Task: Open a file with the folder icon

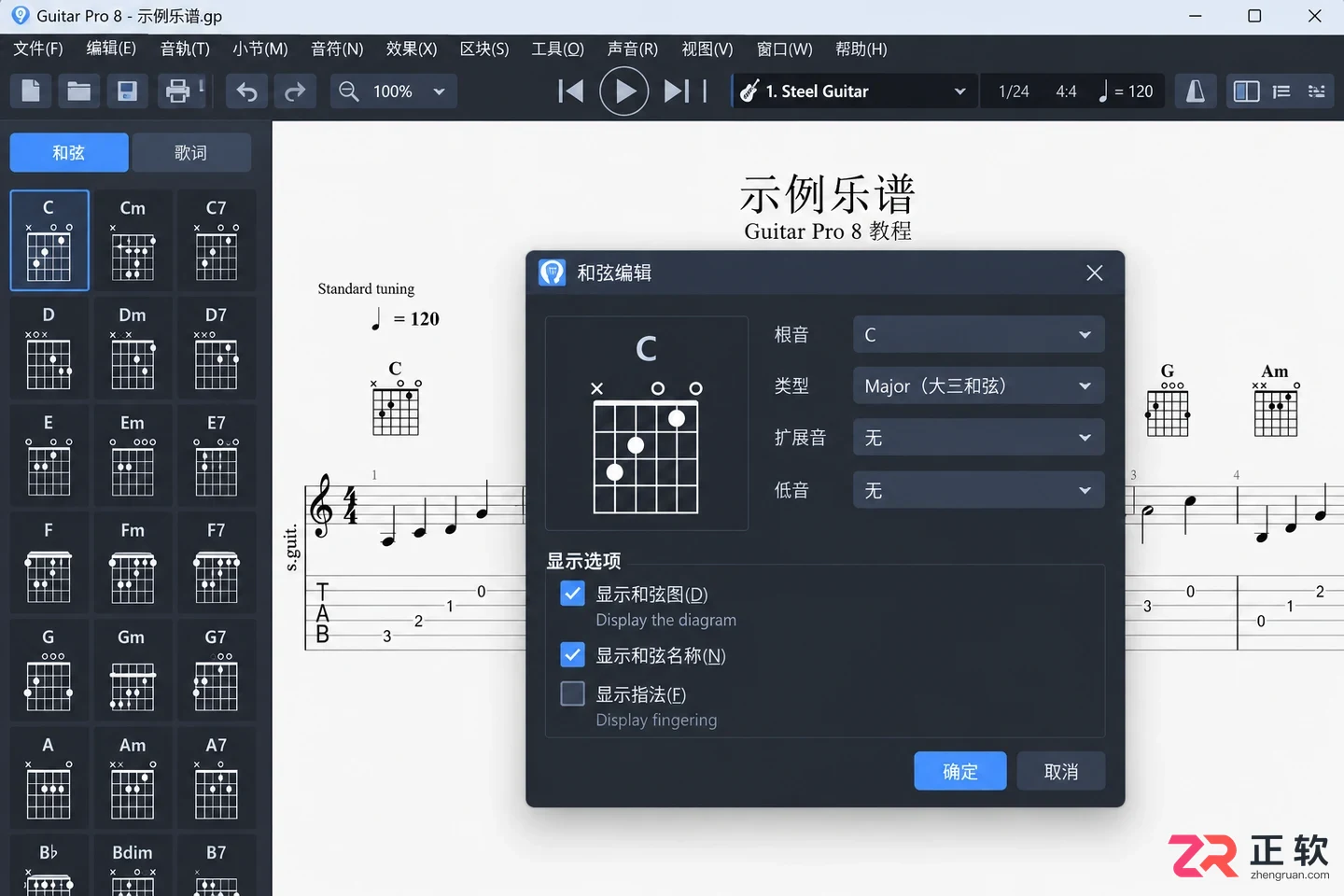Action: [x=79, y=91]
